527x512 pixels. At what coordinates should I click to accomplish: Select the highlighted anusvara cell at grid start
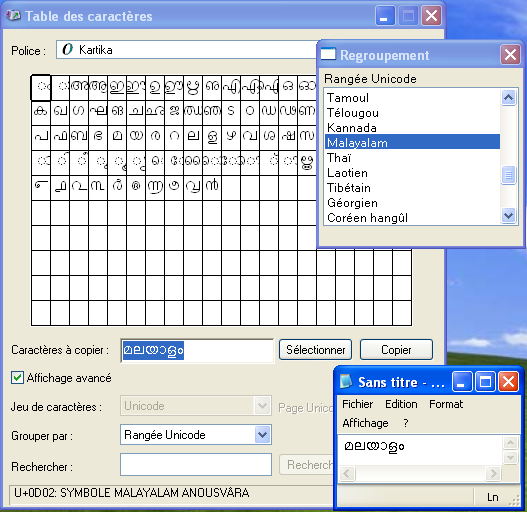pyautogui.click(x=41, y=88)
